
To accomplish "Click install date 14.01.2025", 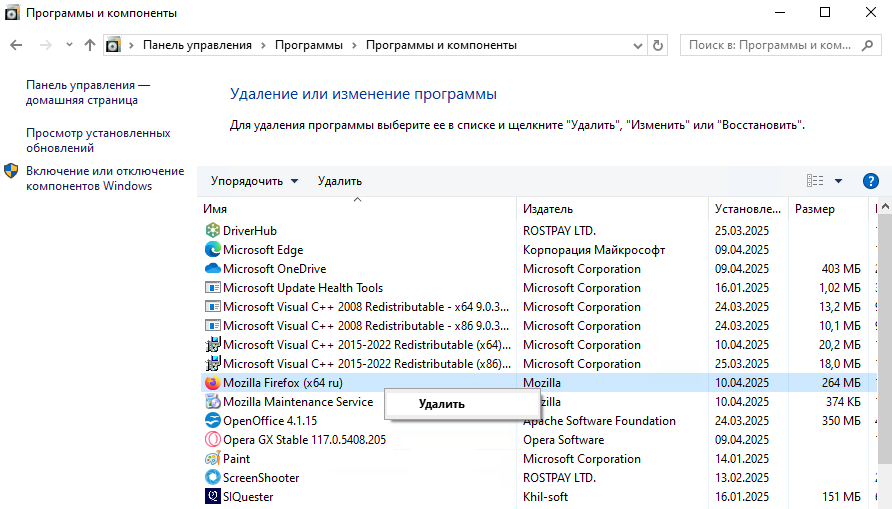I will click(742, 458).
